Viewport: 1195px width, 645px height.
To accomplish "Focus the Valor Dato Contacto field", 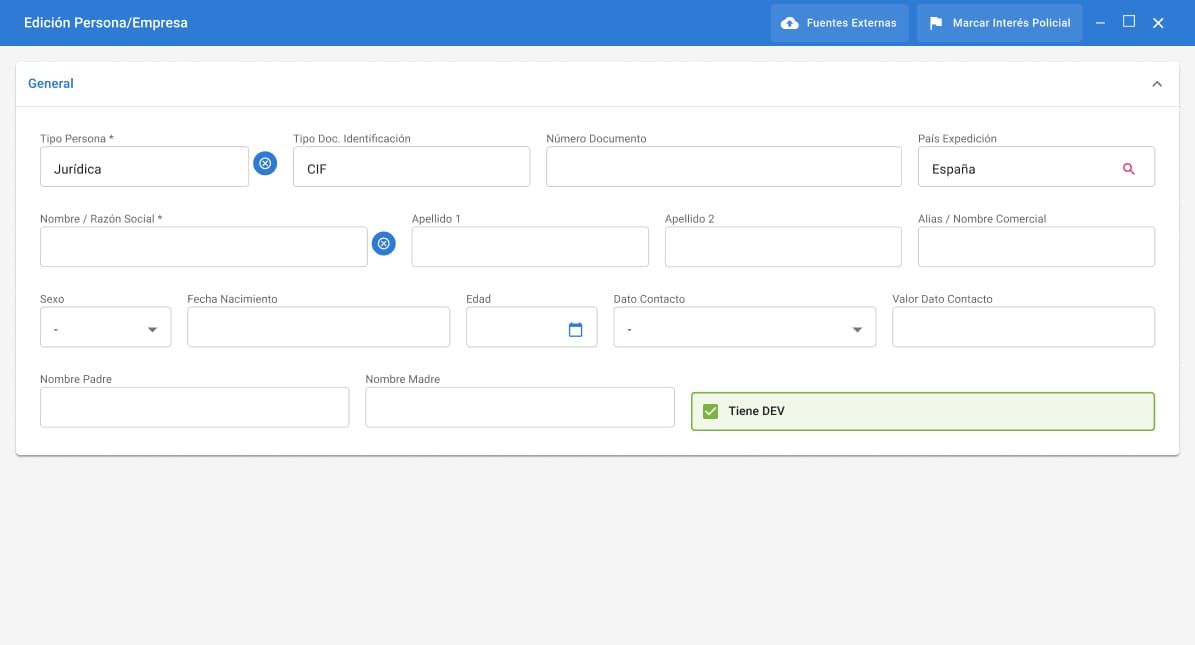I will point(1023,327).
